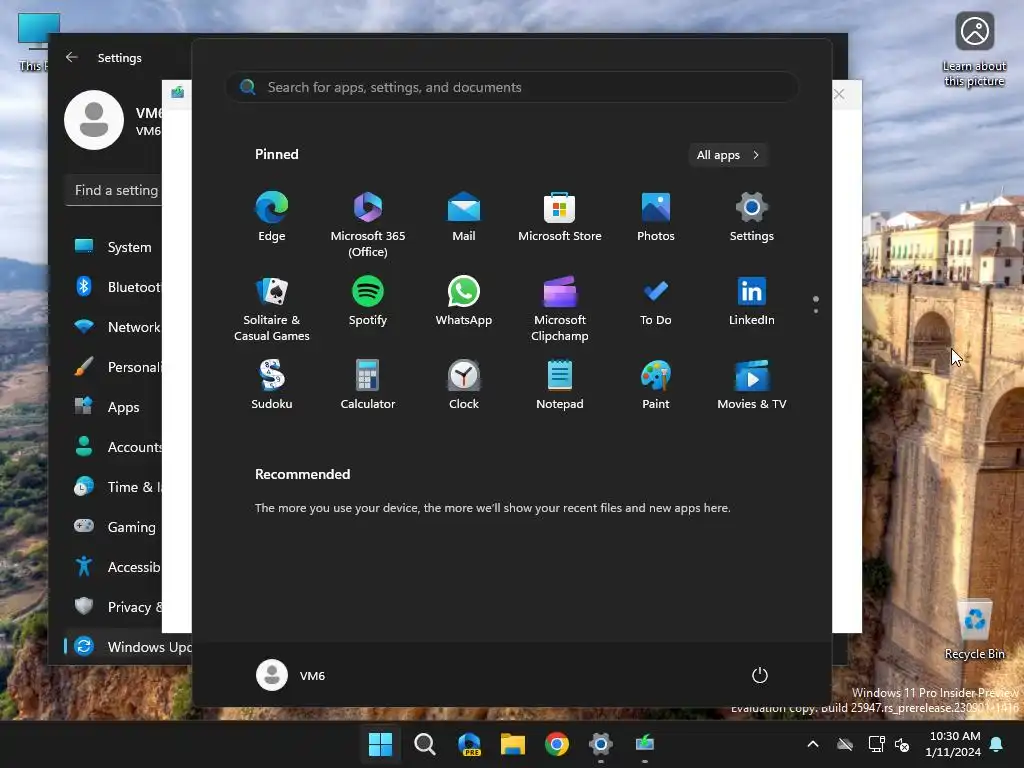Open taskbar Search magnifier
This screenshot has height=768, width=1024.
[x=424, y=743]
